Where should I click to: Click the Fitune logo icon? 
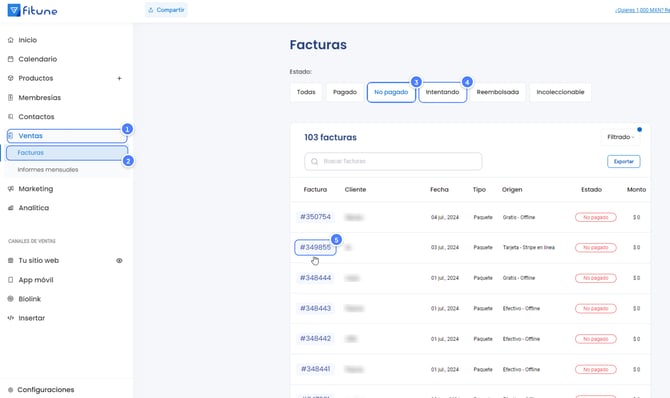14,10
